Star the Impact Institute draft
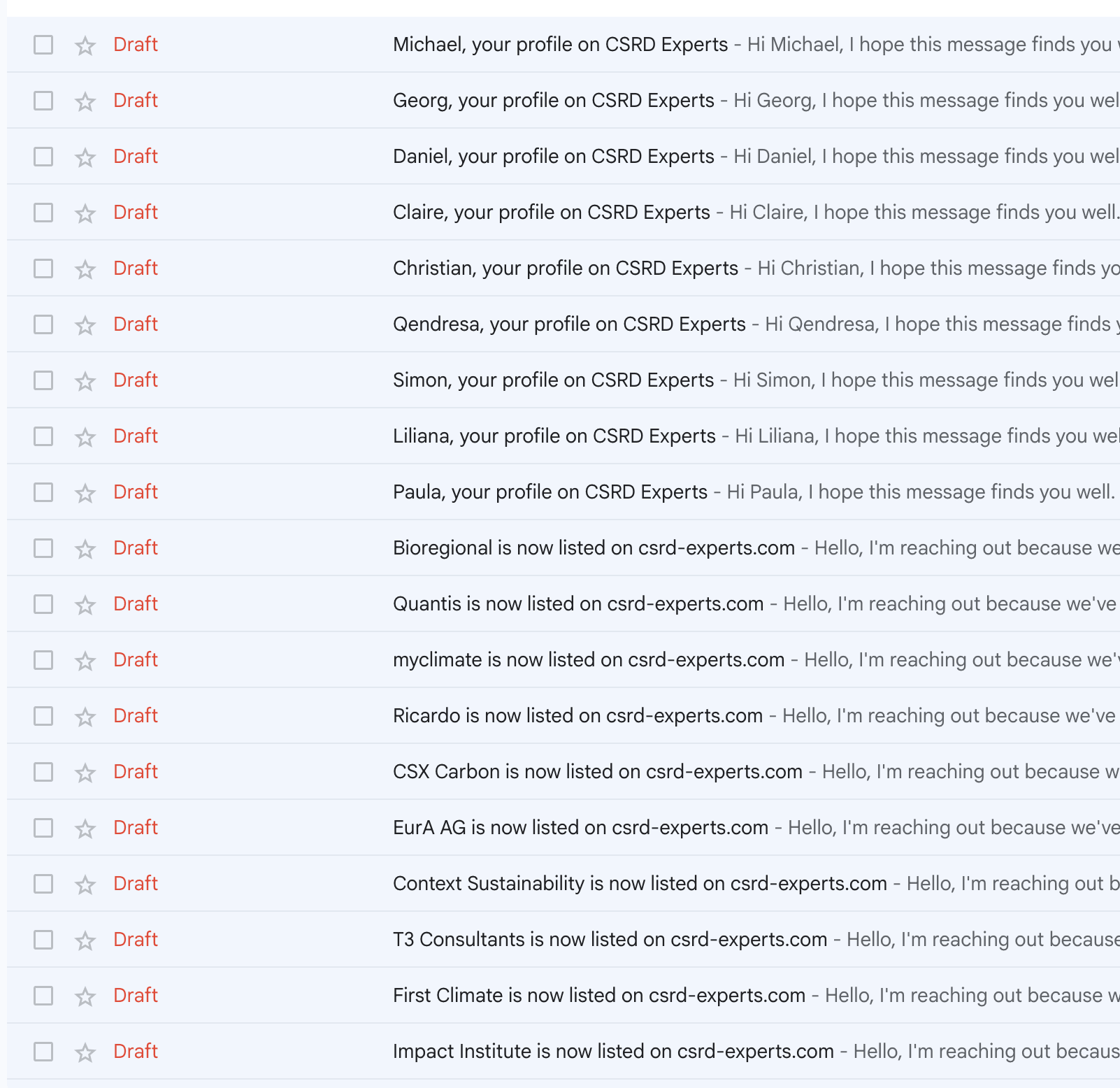This screenshot has width=1120, height=1088. click(85, 1052)
